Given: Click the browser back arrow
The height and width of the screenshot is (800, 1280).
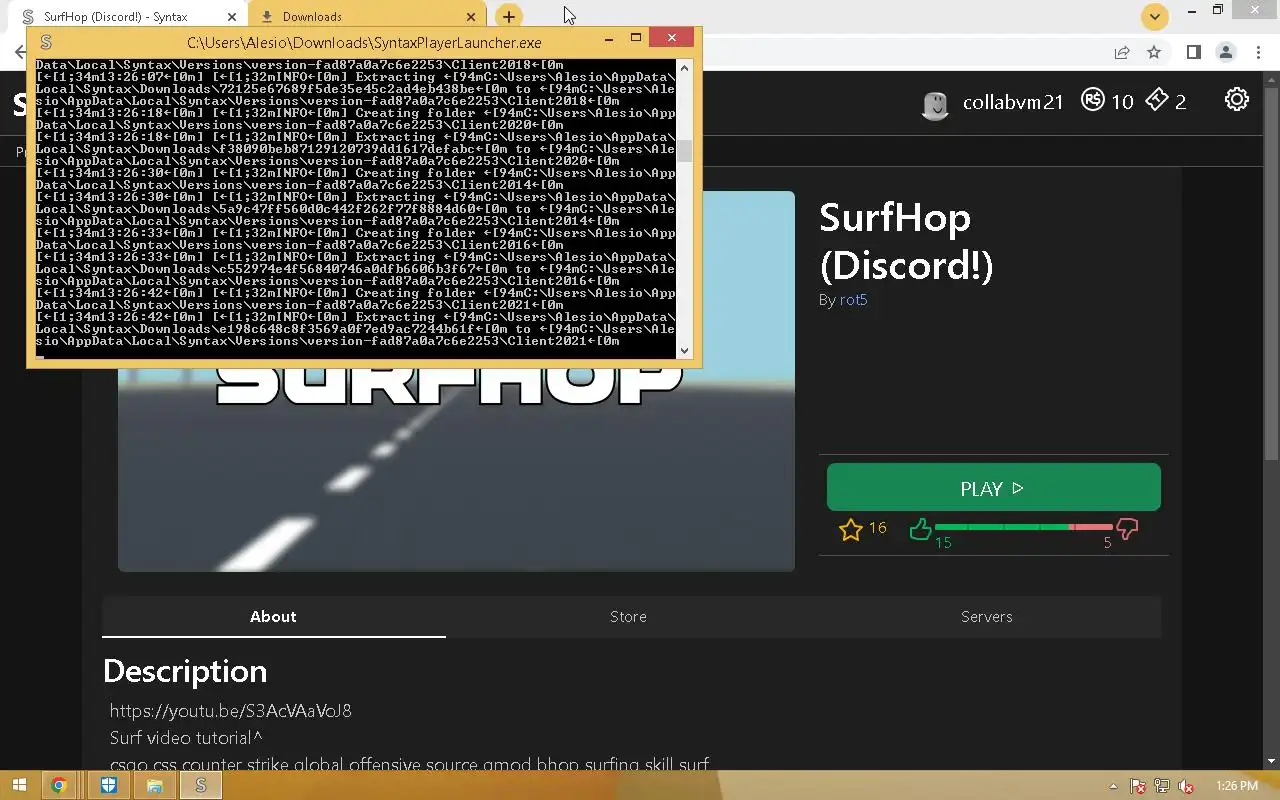Looking at the screenshot, I should [x=20, y=52].
